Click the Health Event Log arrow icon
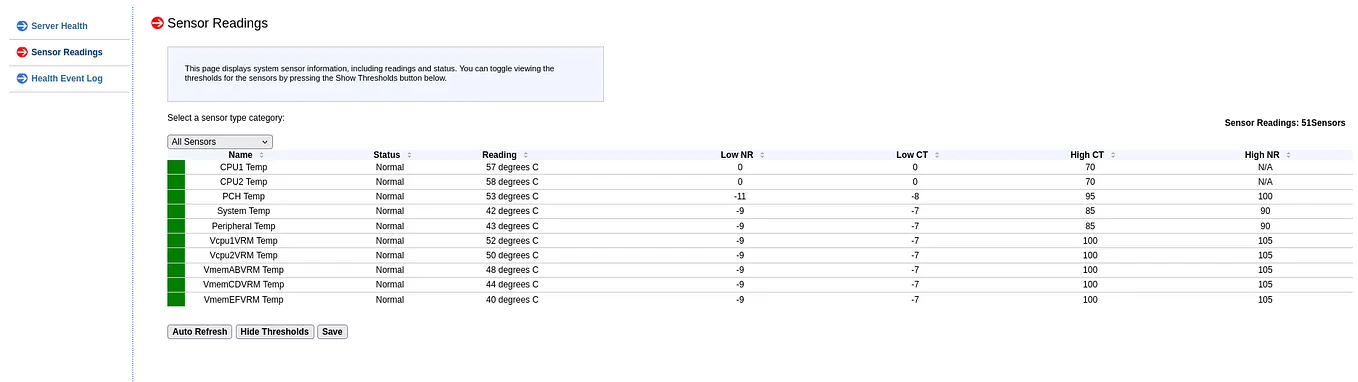 coord(22,78)
